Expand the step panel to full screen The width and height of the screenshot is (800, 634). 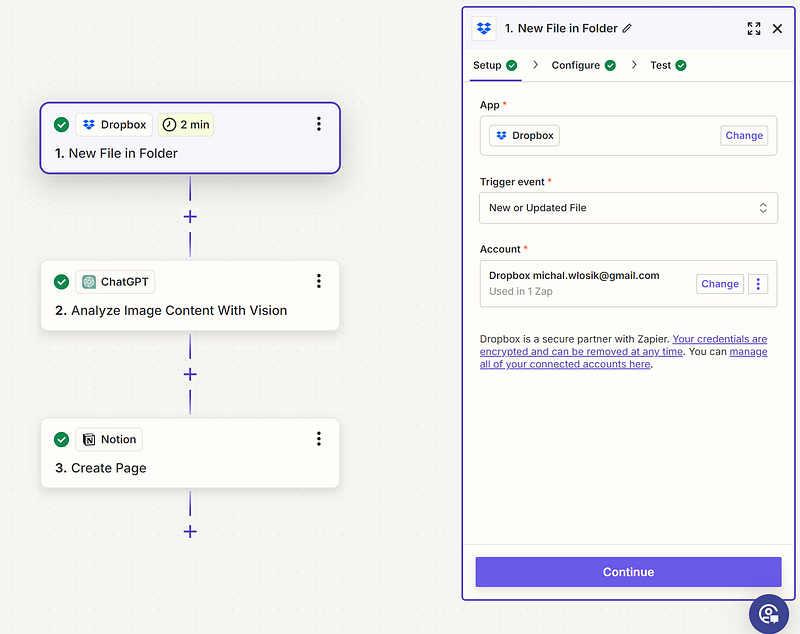[x=754, y=29]
